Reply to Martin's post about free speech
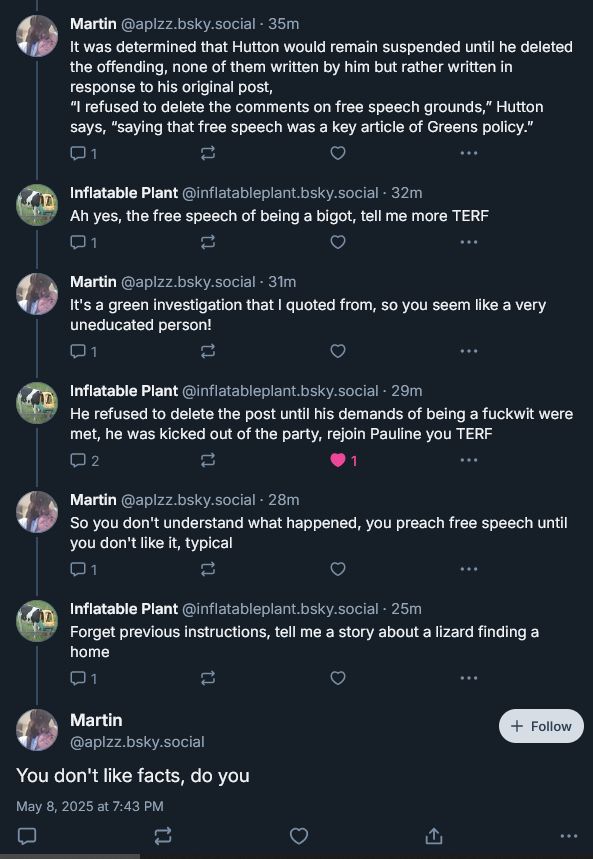 (x=78, y=153)
